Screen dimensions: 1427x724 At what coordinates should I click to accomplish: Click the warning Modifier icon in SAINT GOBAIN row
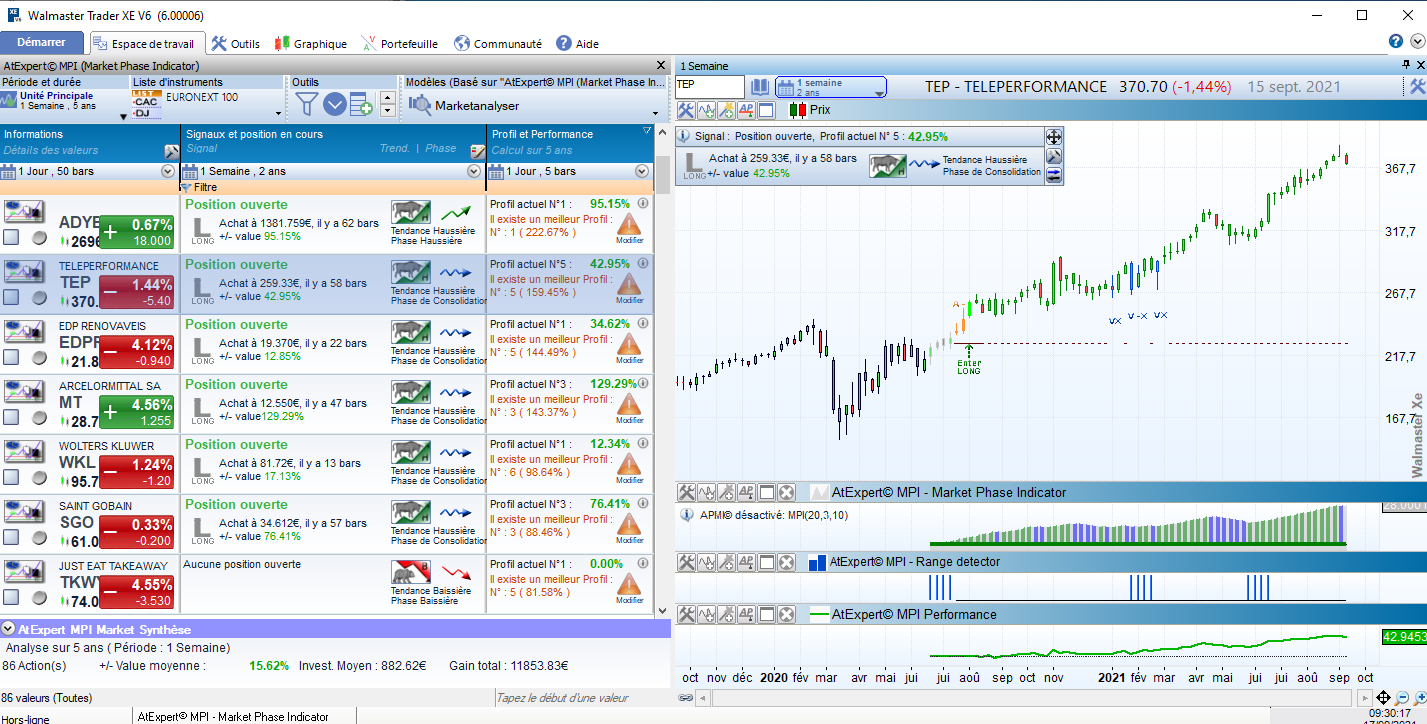pos(629,527)
